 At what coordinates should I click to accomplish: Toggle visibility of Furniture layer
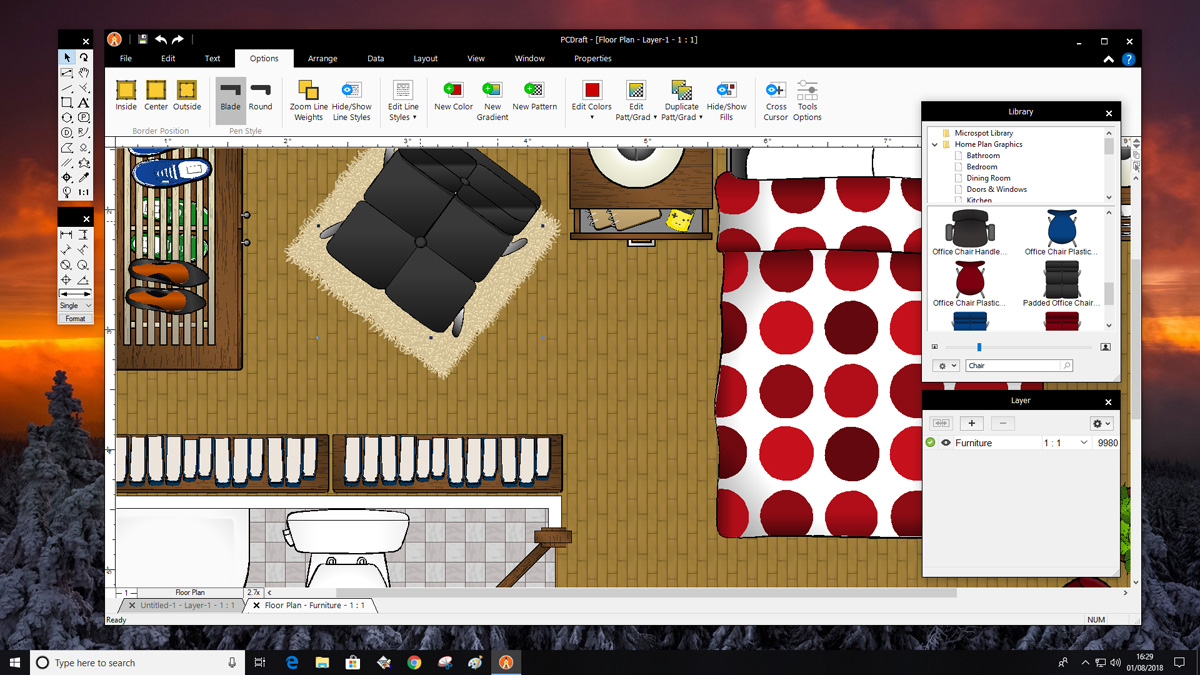pos(946,443)
